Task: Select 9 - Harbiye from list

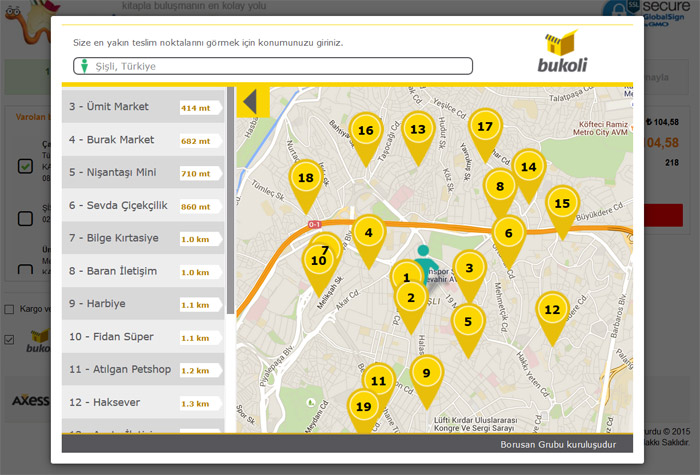Action: pos(143,304)
